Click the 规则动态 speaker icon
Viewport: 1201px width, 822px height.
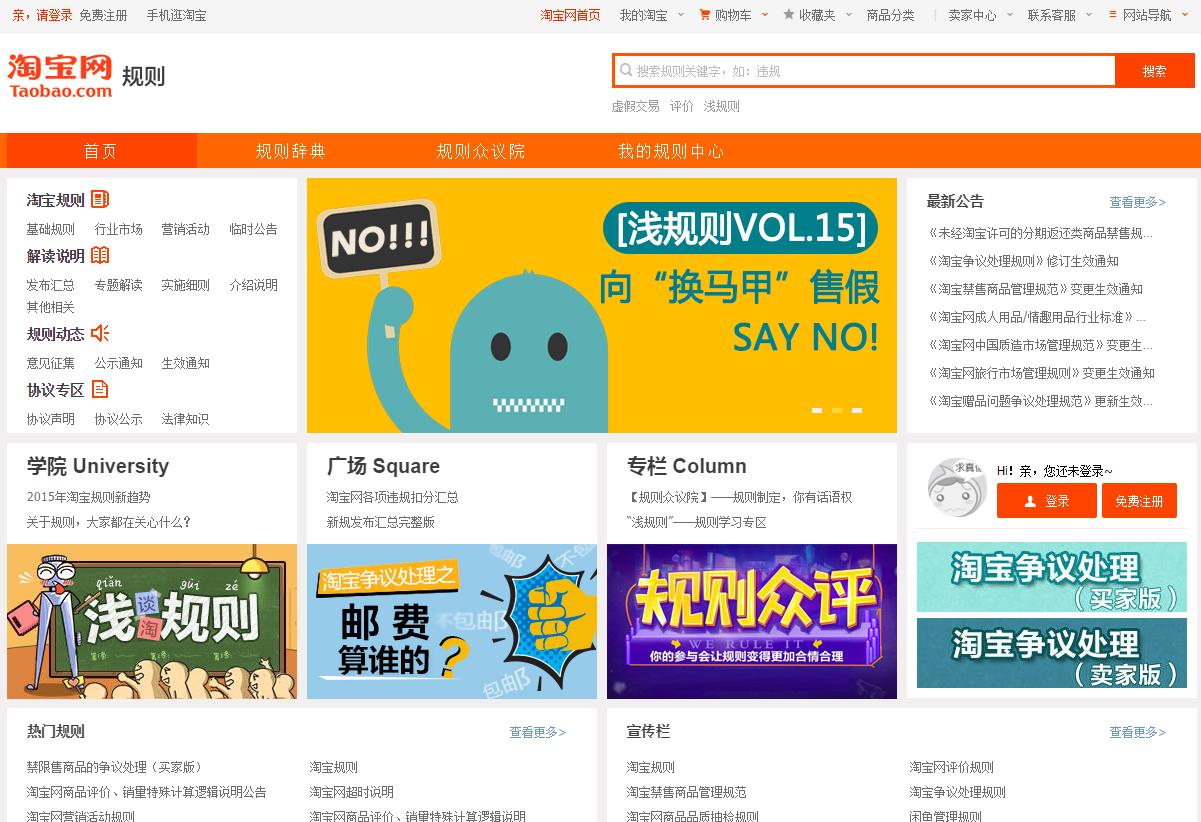click(x=100, y=333)
